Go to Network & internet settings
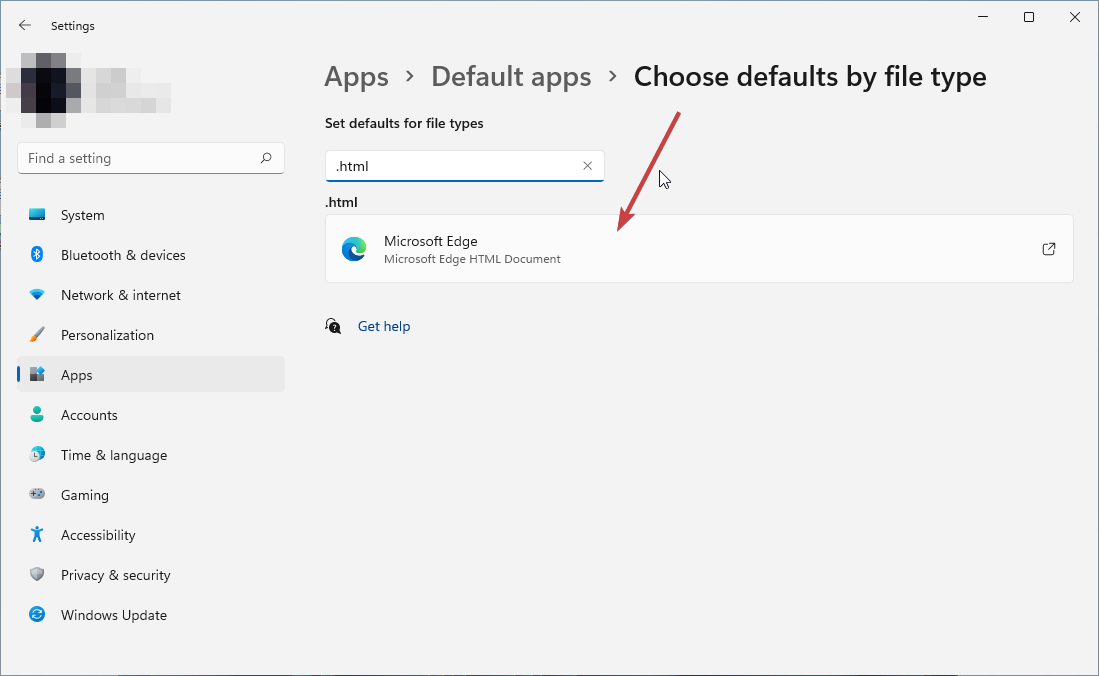The height and width of the screenshot is (676, 1099). (x=120, y=295)
